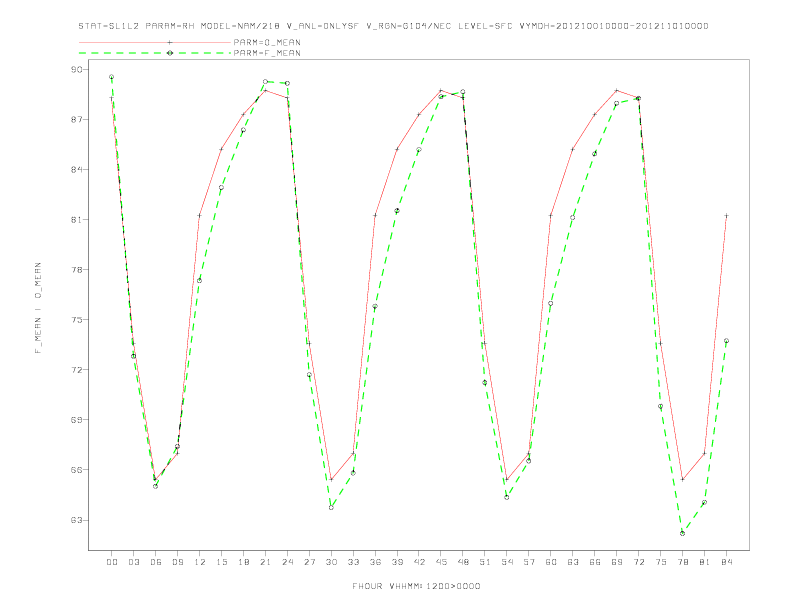Click x-axis tick label 60
Viewport: 792px width, 612px height.
tap(551, 562)
